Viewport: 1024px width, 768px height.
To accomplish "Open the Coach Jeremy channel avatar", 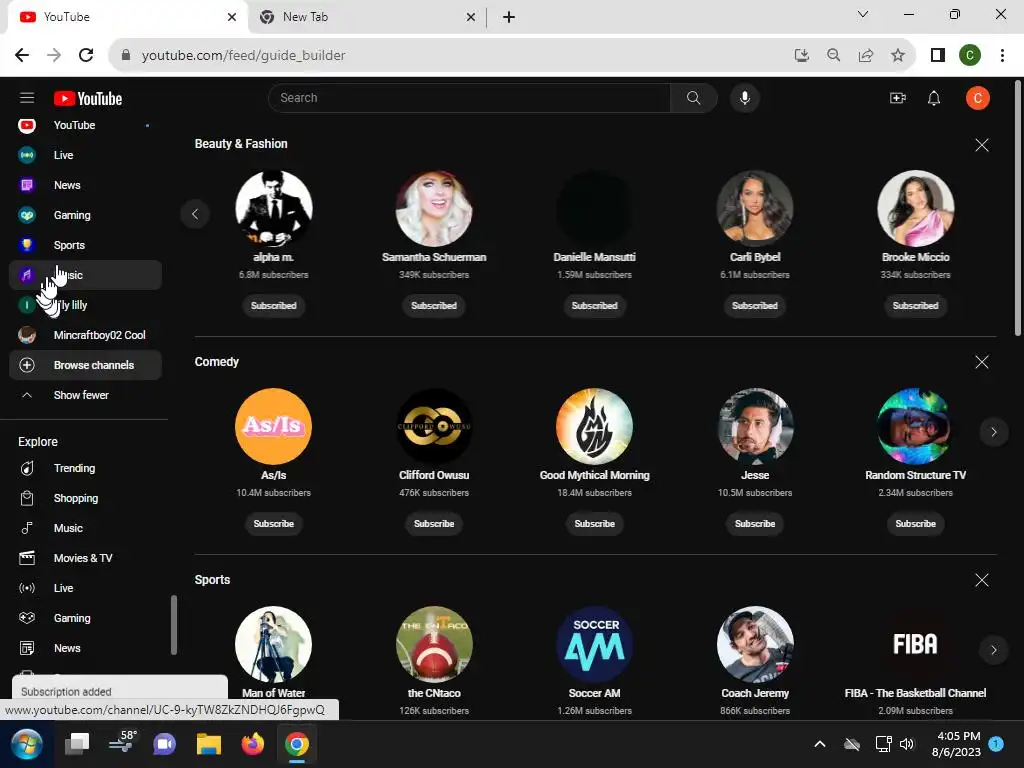I will (x=755, y=645).
